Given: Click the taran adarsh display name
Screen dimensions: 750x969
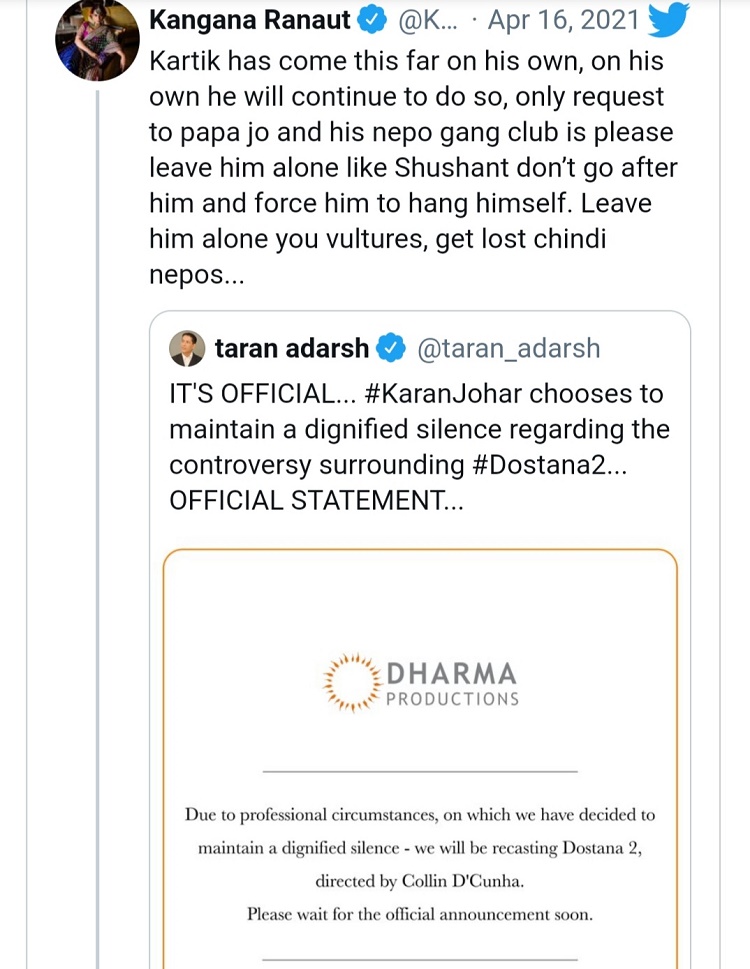Looking at the screenshot, I should (292, 348).
